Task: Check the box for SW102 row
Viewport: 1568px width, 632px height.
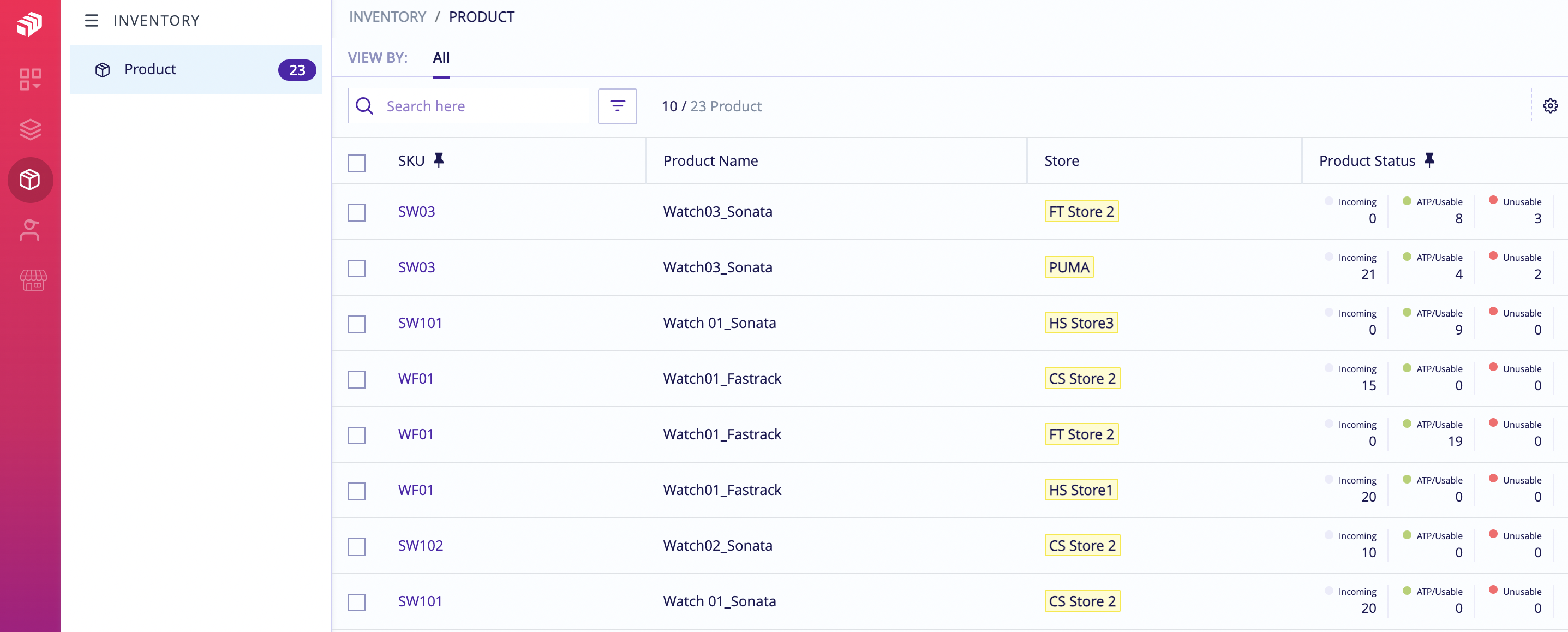Action: click(357, 547)
